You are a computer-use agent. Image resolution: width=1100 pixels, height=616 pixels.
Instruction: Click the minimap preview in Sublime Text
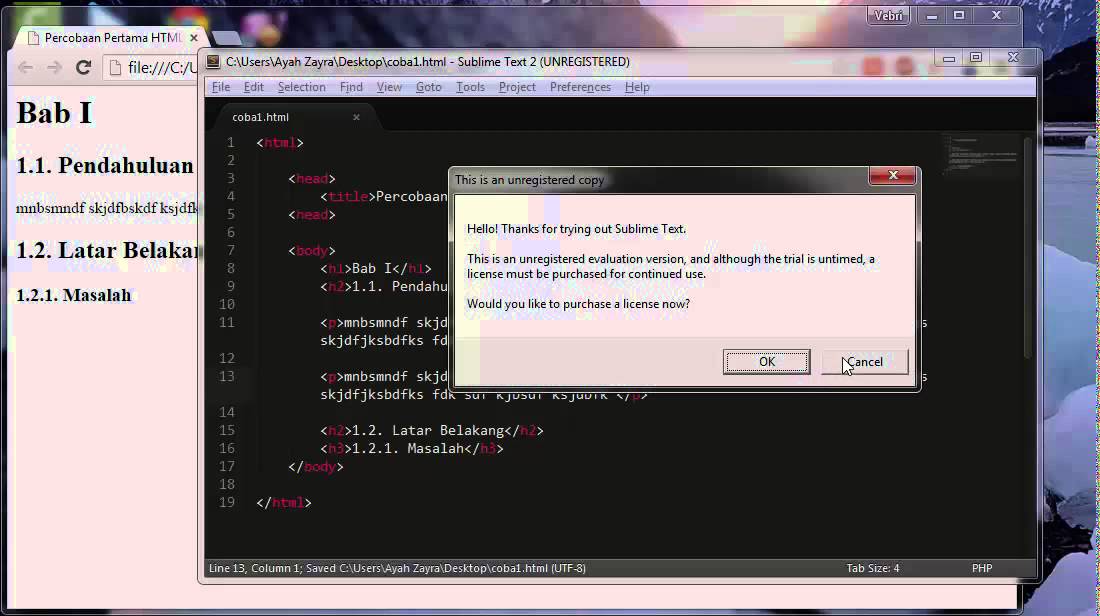pyautogui.click(x=980, y=154)
